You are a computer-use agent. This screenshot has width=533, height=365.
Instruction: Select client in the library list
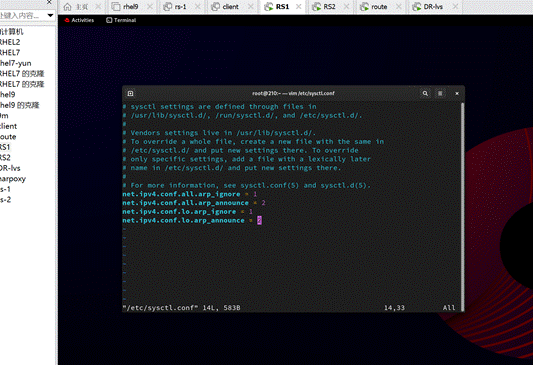(x=8, y=126)
